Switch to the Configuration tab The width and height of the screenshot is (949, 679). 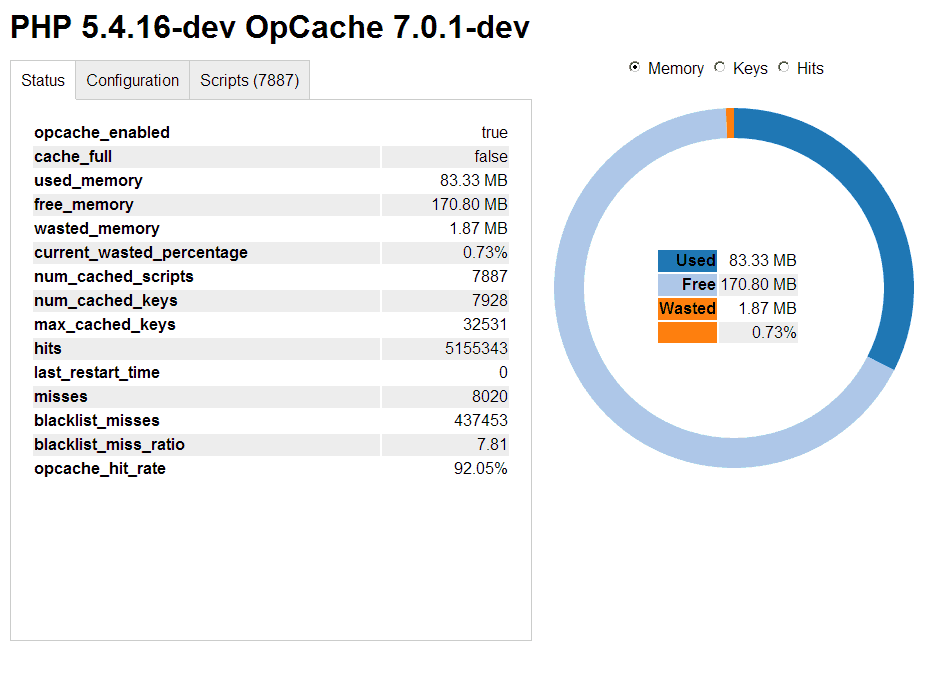click(x=131, y=80)
